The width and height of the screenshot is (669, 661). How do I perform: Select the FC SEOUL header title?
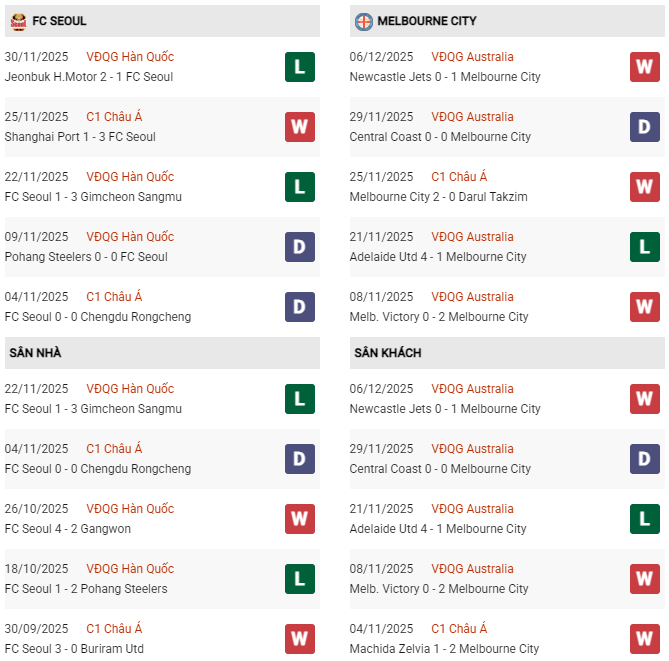[60, 21]
